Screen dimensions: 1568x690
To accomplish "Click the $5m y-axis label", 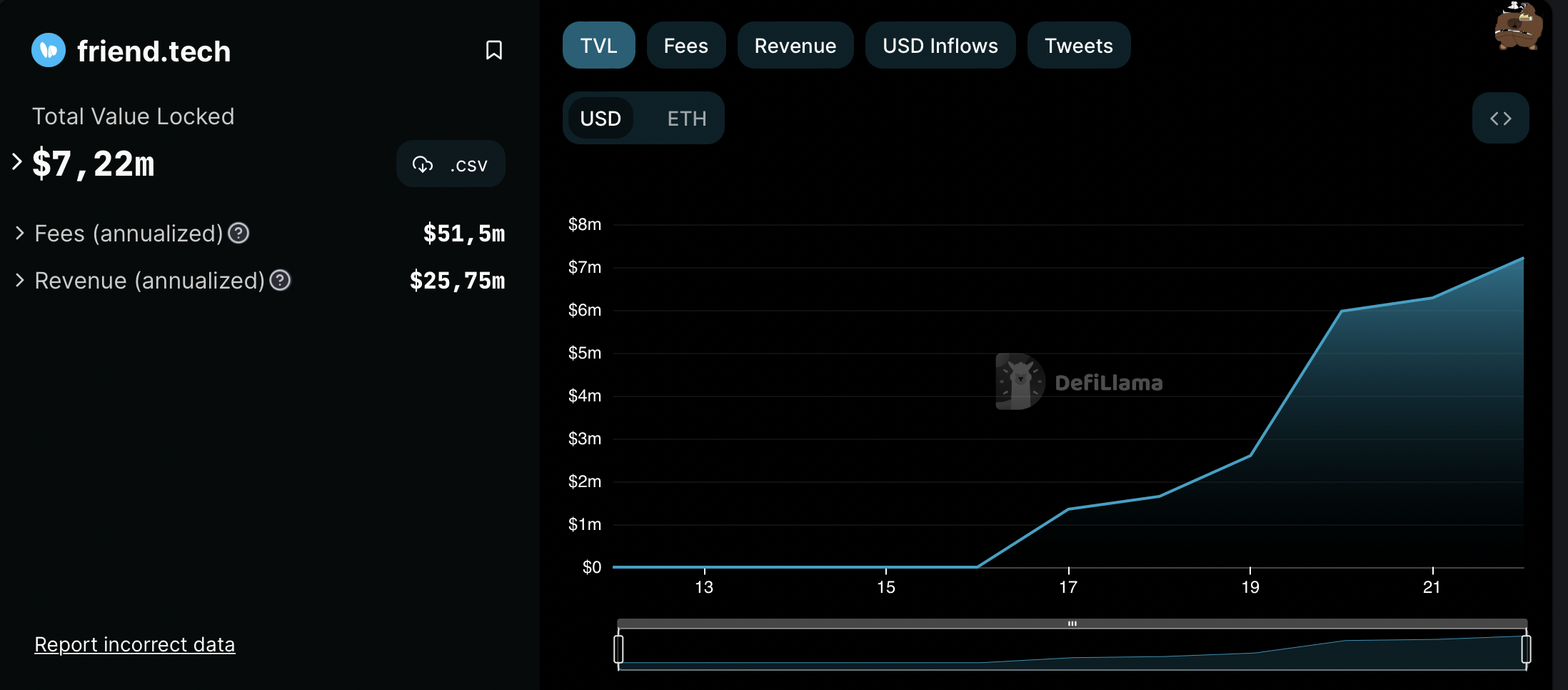I will 584,353.
